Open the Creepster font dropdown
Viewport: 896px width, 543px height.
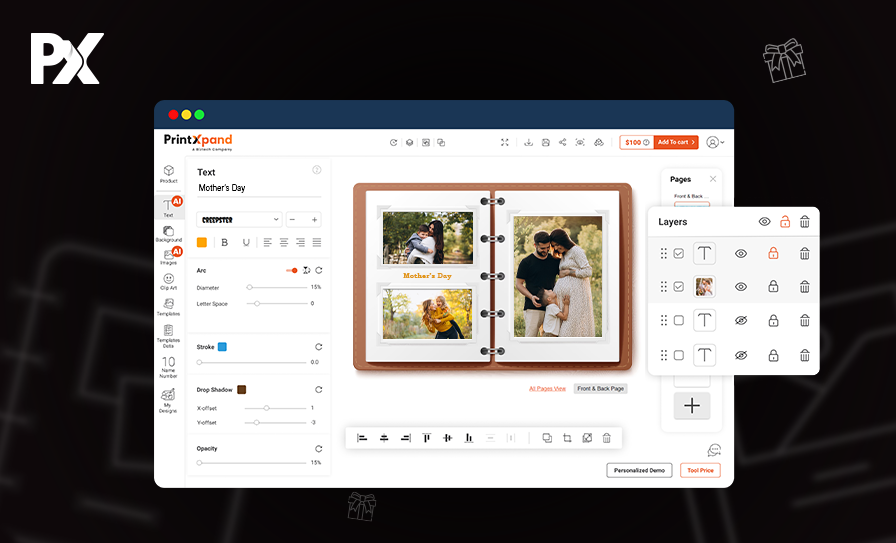coord(240,219)
